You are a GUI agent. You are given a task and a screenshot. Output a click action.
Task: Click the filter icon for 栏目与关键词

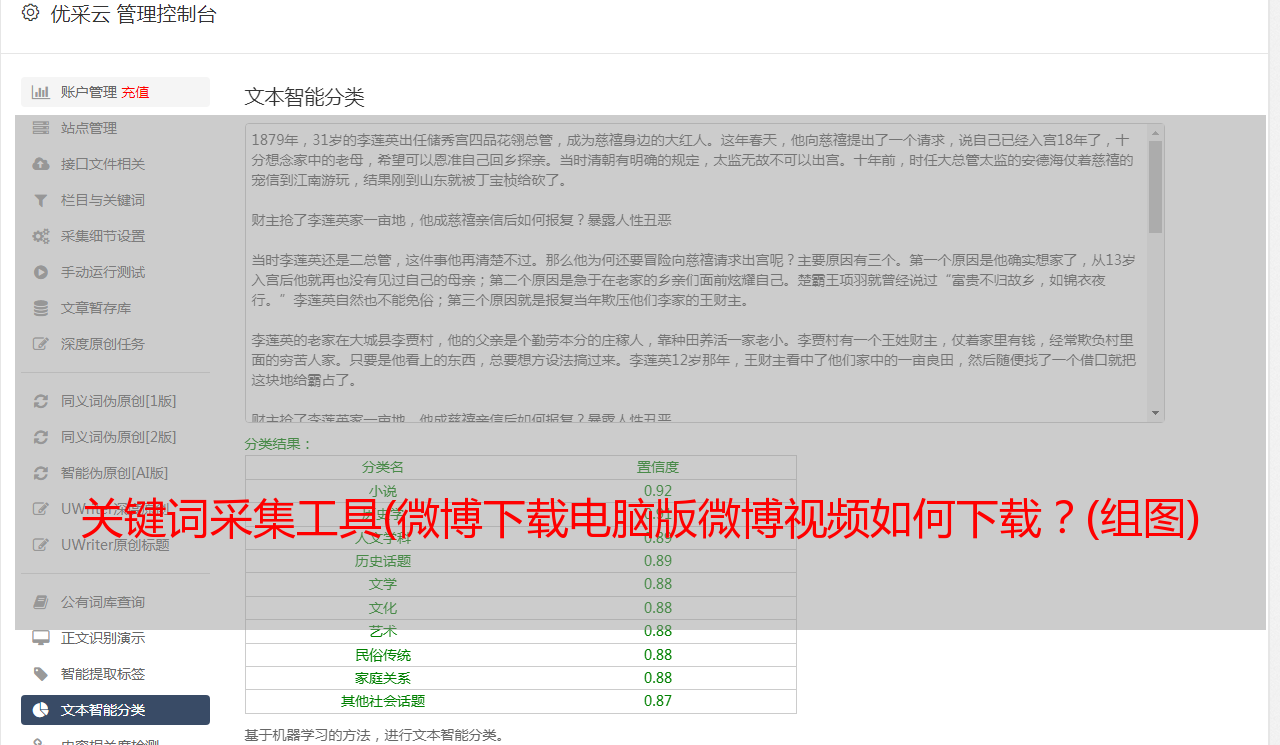41,200
